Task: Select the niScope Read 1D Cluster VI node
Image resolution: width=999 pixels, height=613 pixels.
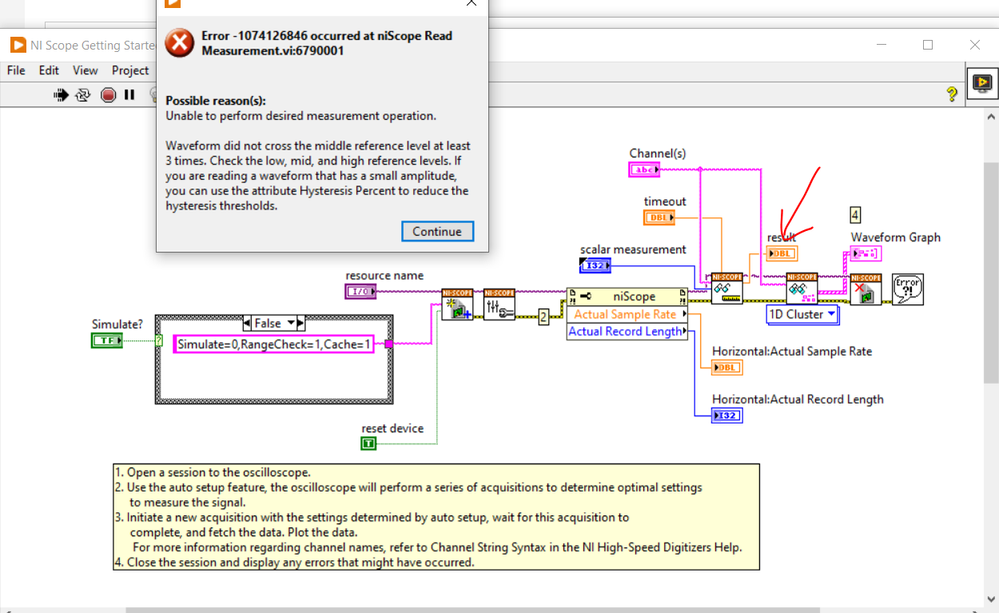Action: pyautogui.click(x=802, y=289)
